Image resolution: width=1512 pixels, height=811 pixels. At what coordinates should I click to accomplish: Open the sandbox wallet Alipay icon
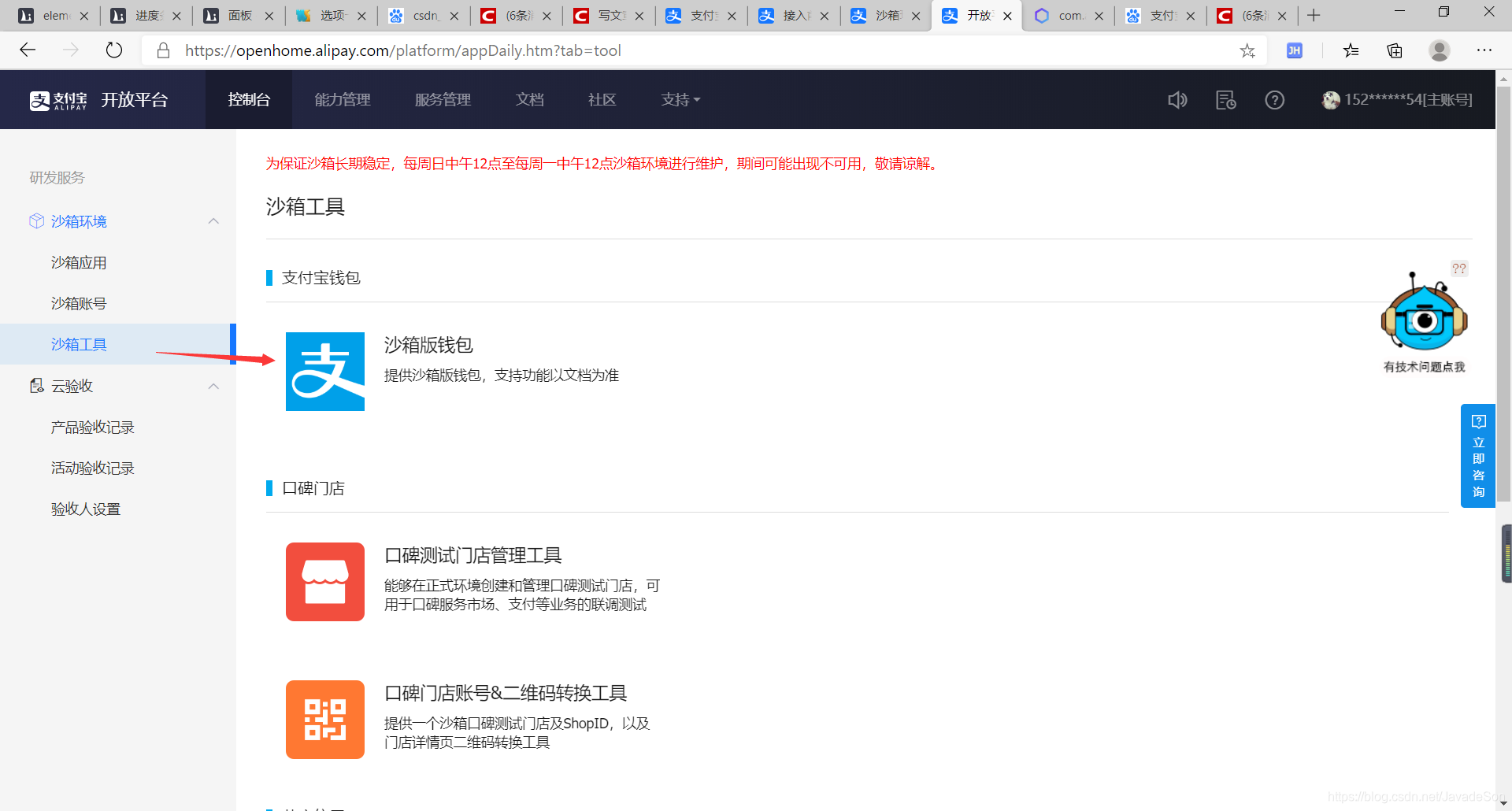[324, 371]
